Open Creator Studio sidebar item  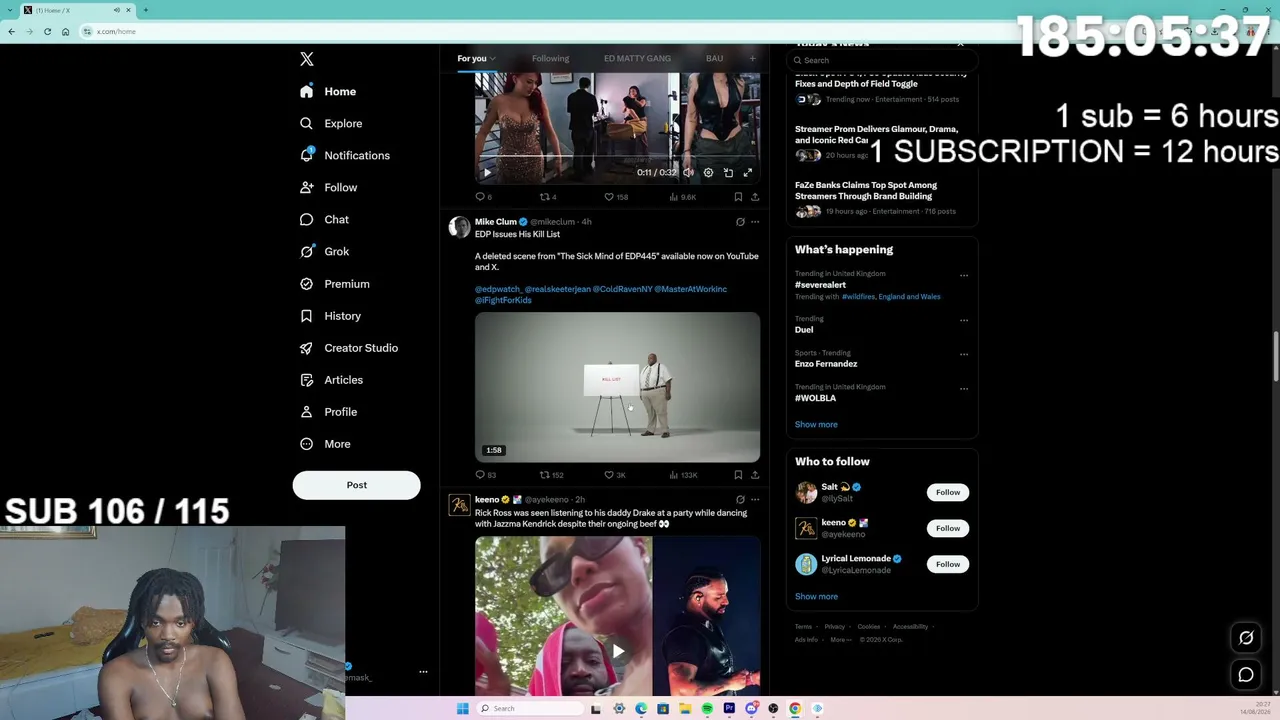point(348,348)
